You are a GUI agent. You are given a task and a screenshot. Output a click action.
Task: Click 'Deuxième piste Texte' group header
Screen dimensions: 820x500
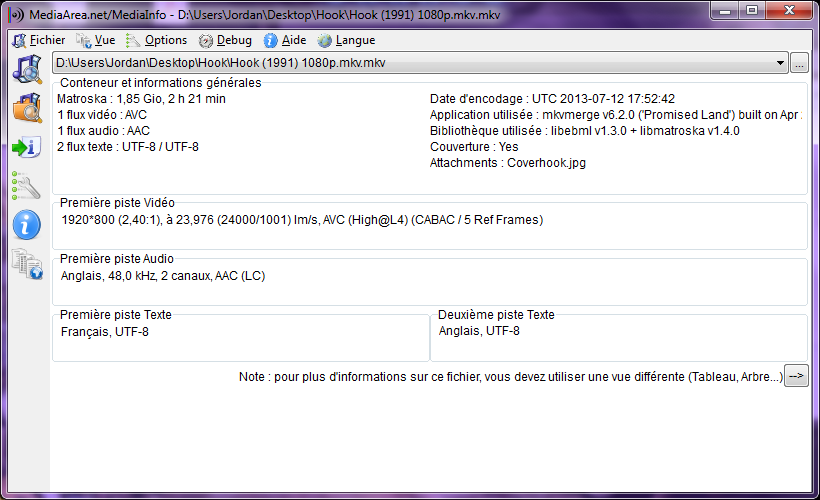click(496, 314)
